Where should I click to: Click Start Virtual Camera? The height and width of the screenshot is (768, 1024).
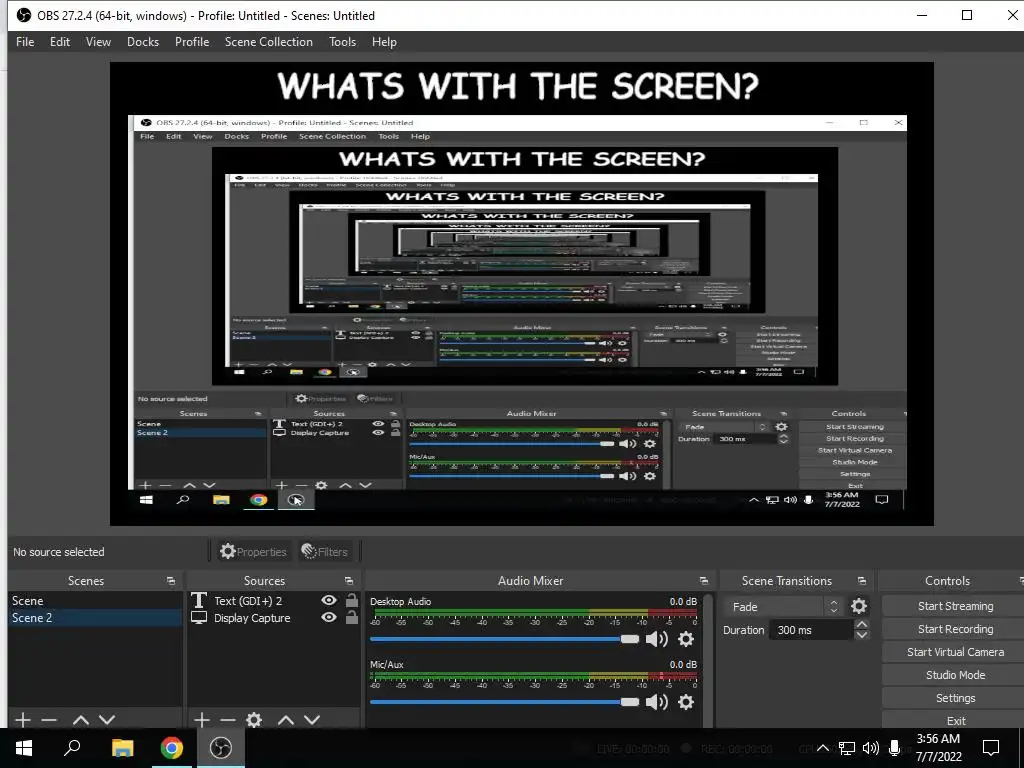tap(955, 652)
